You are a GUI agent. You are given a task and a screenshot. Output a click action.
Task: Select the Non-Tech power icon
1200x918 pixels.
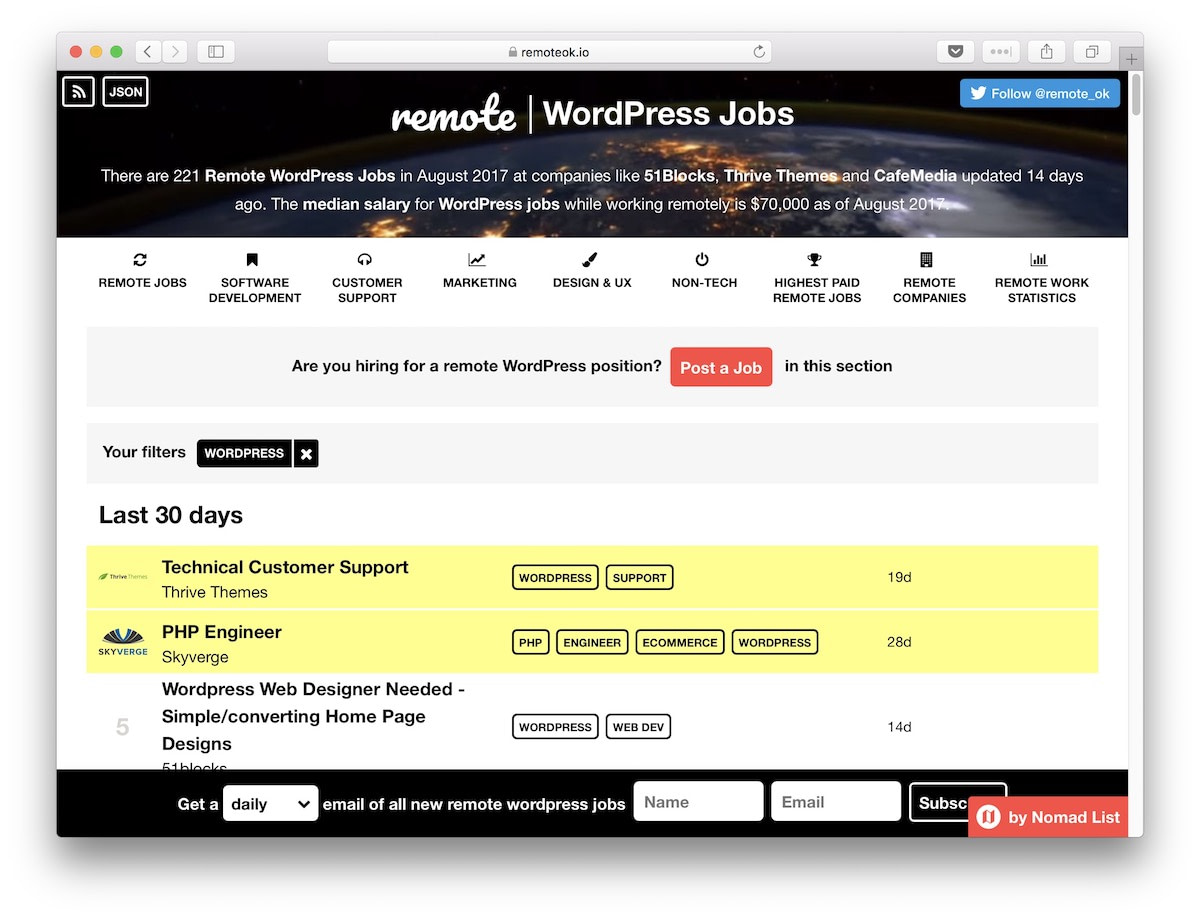point(704,259)
